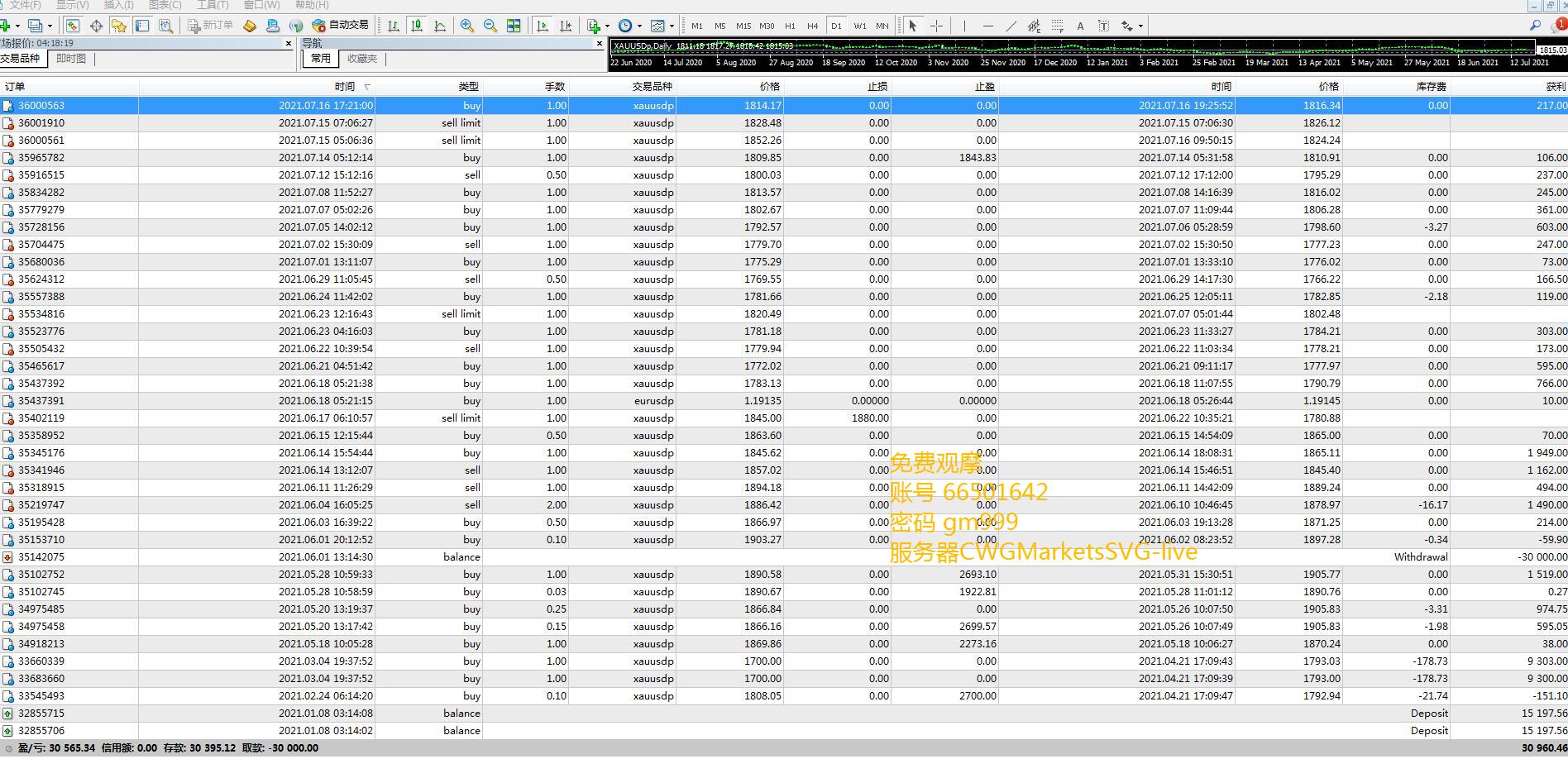Zoom in on the chart with magnifier-plus icon
Image resolution: width=1568 pixels, height=759 pixels.
pyautogui.click(x=467, y=26)
